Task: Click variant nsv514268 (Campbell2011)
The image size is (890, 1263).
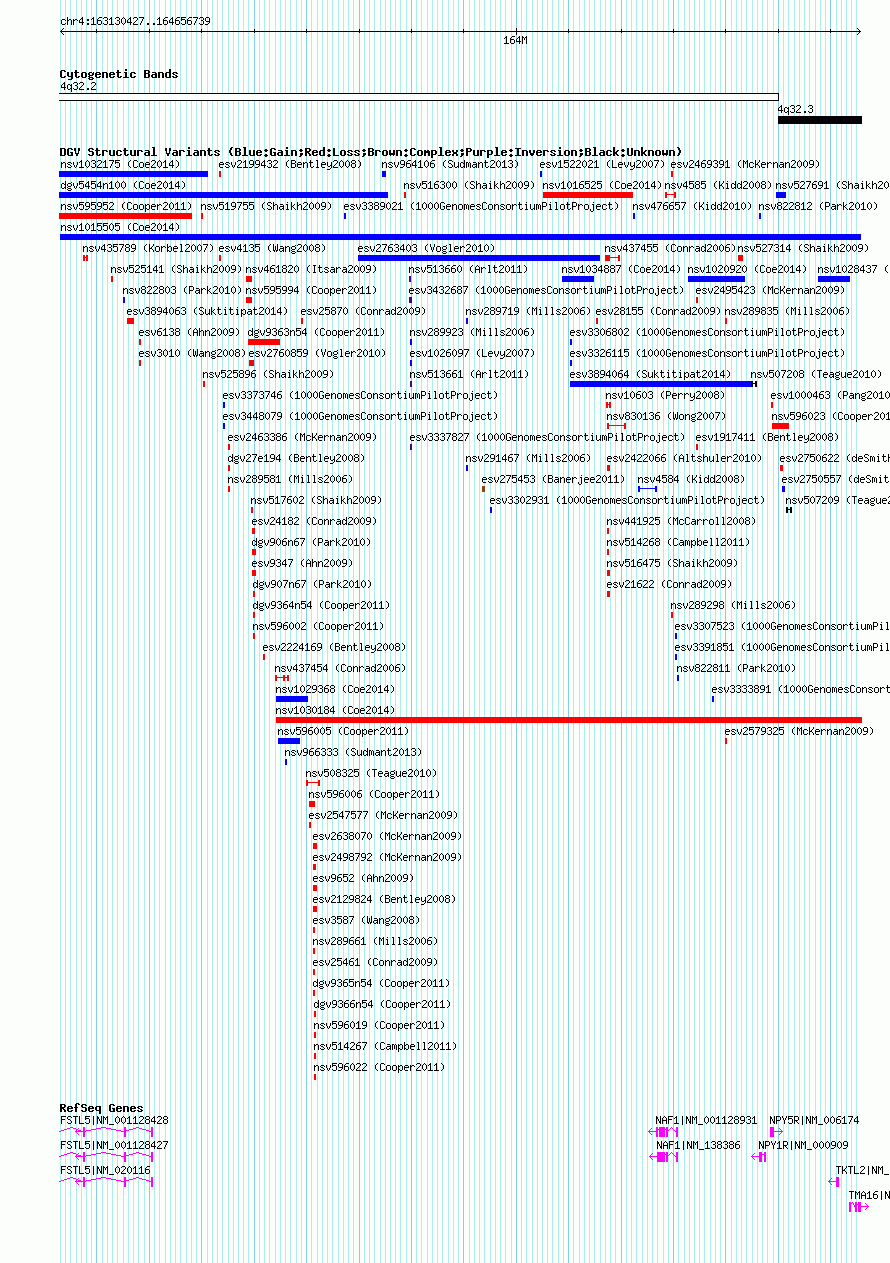Action: click(678, 542)
